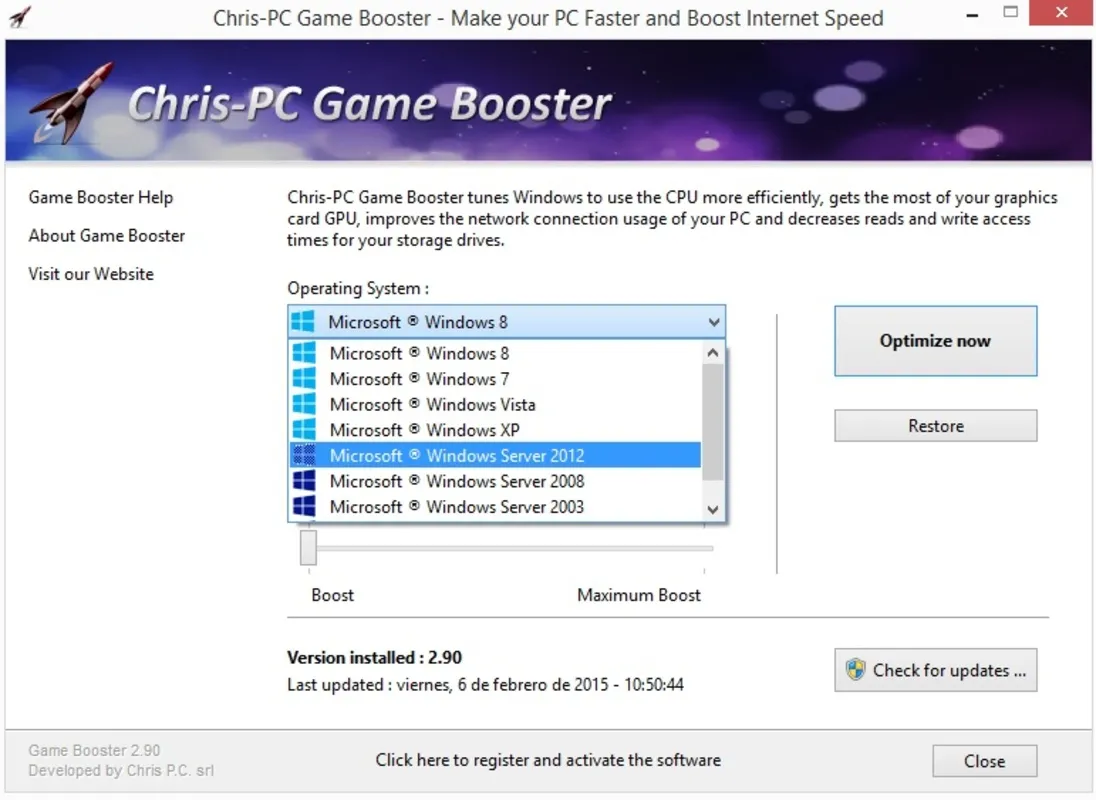Click the dropdown list scrollbar thumb

[712, 422]
